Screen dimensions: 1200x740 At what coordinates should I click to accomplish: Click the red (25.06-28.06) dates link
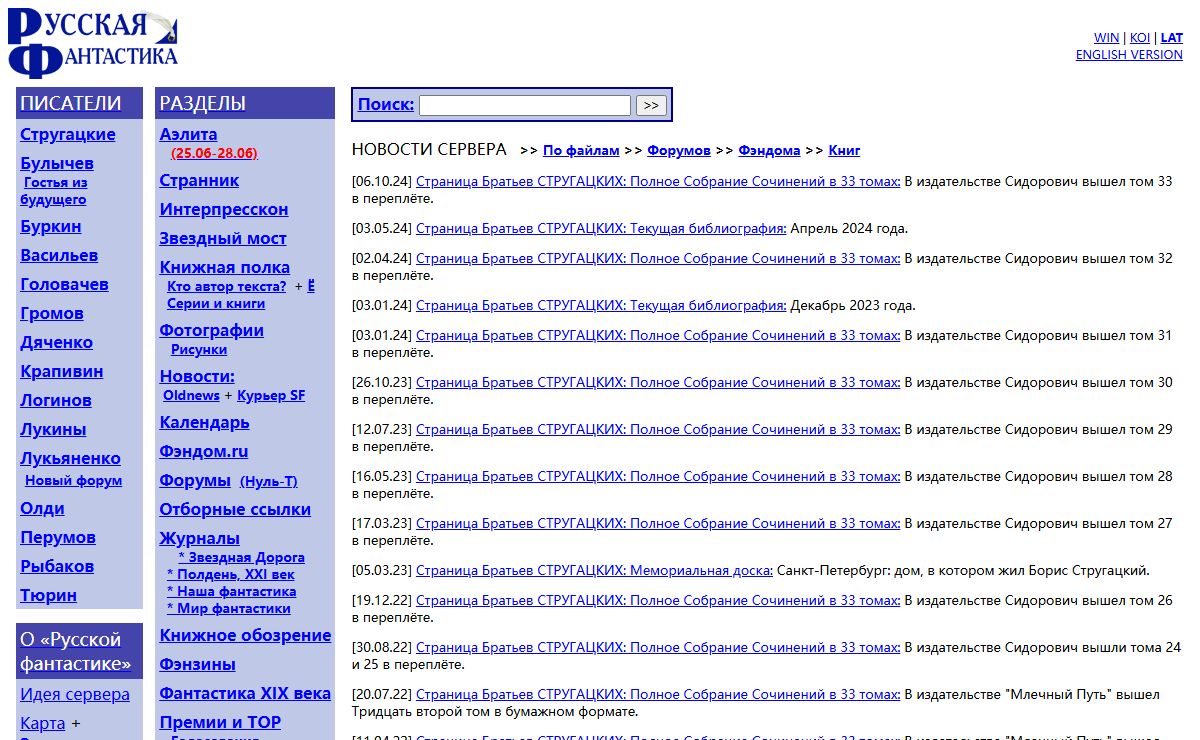pos(214,153)
